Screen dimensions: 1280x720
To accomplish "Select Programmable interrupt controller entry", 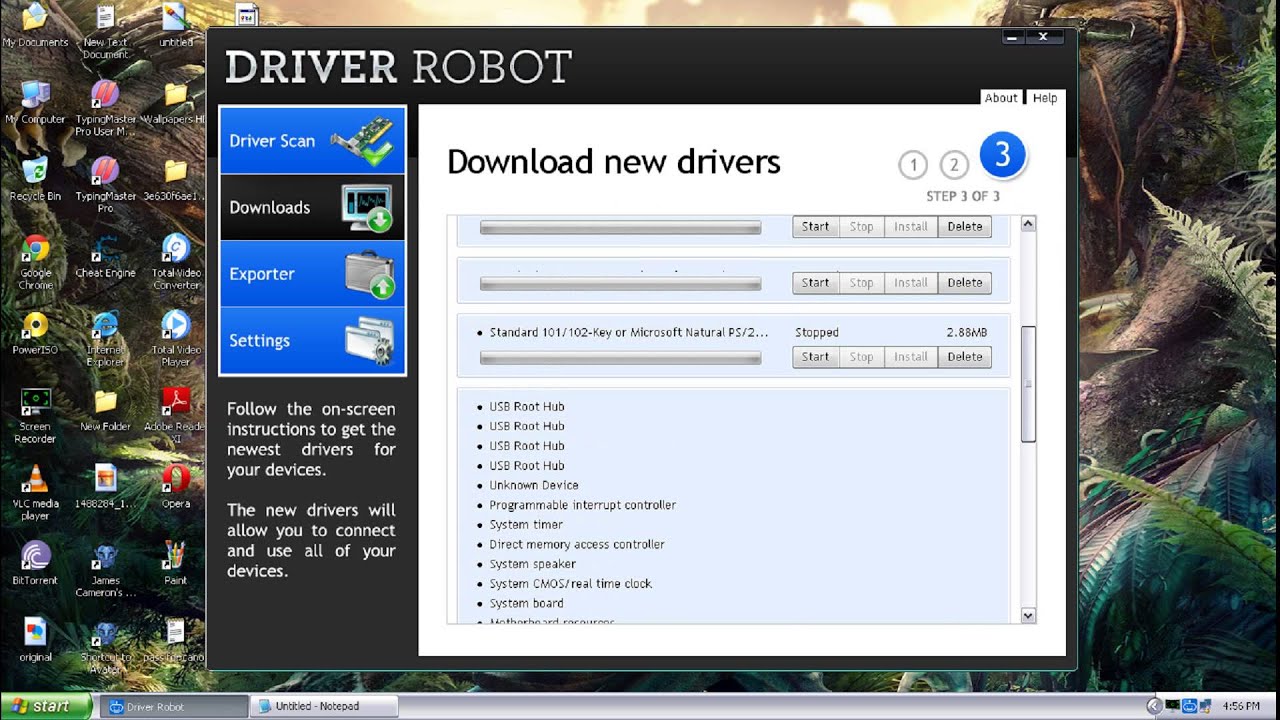I will coord(583,505).
